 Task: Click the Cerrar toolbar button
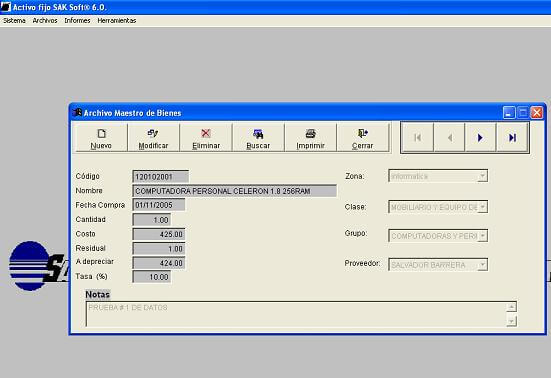(x=363, y=138)
